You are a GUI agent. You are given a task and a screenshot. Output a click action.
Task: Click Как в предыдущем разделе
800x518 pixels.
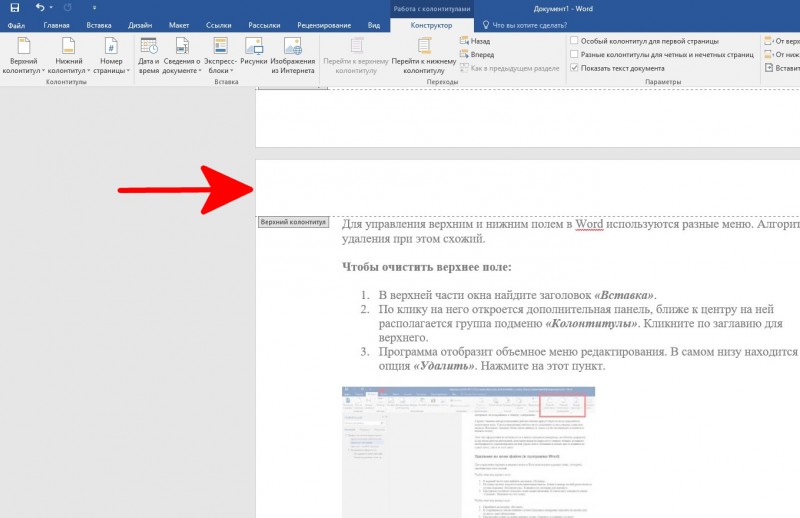coord(510,68)
